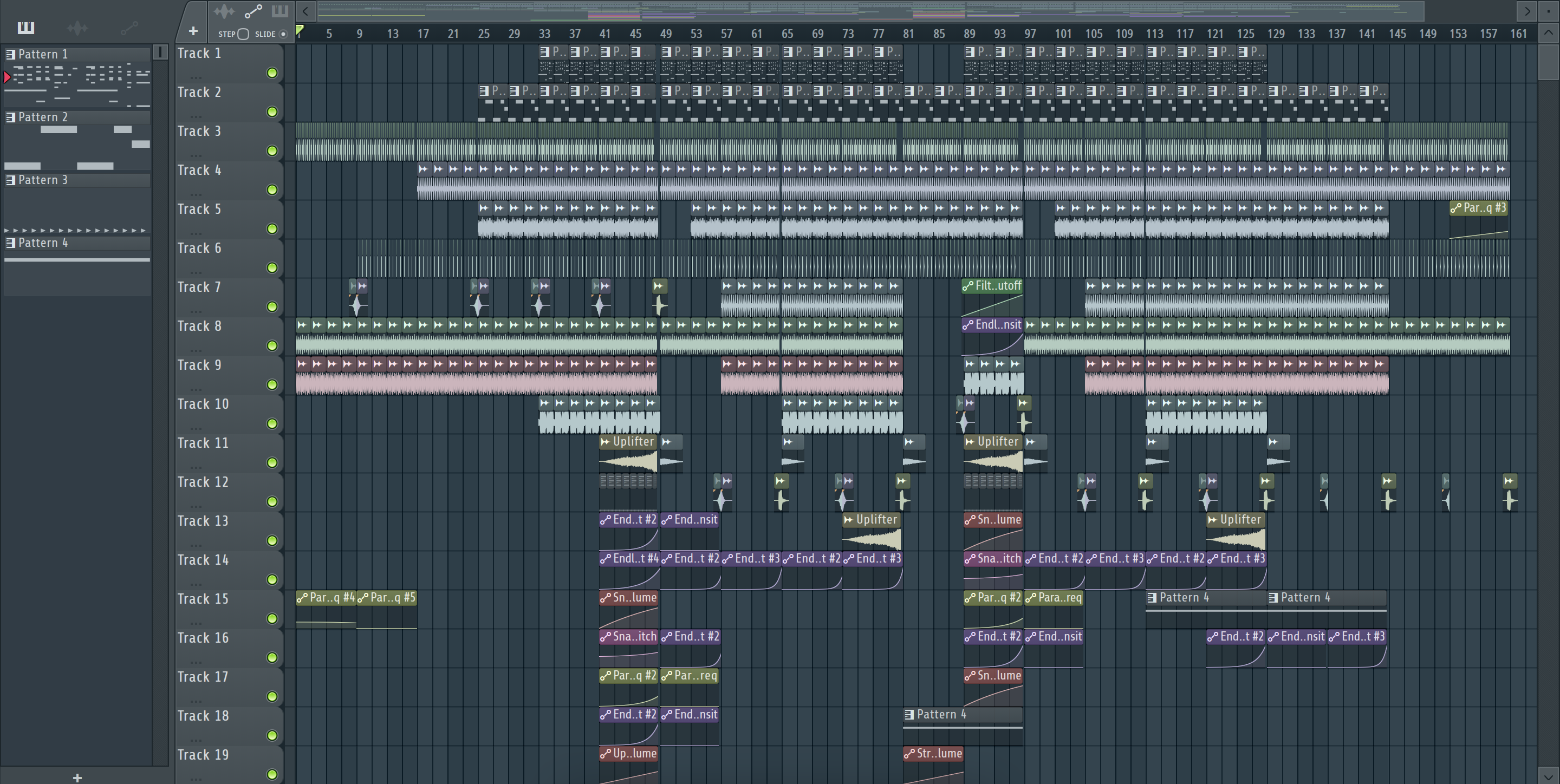Select the Track 9 header label
Screen dimensions: 1560x784
click(199, 365)
